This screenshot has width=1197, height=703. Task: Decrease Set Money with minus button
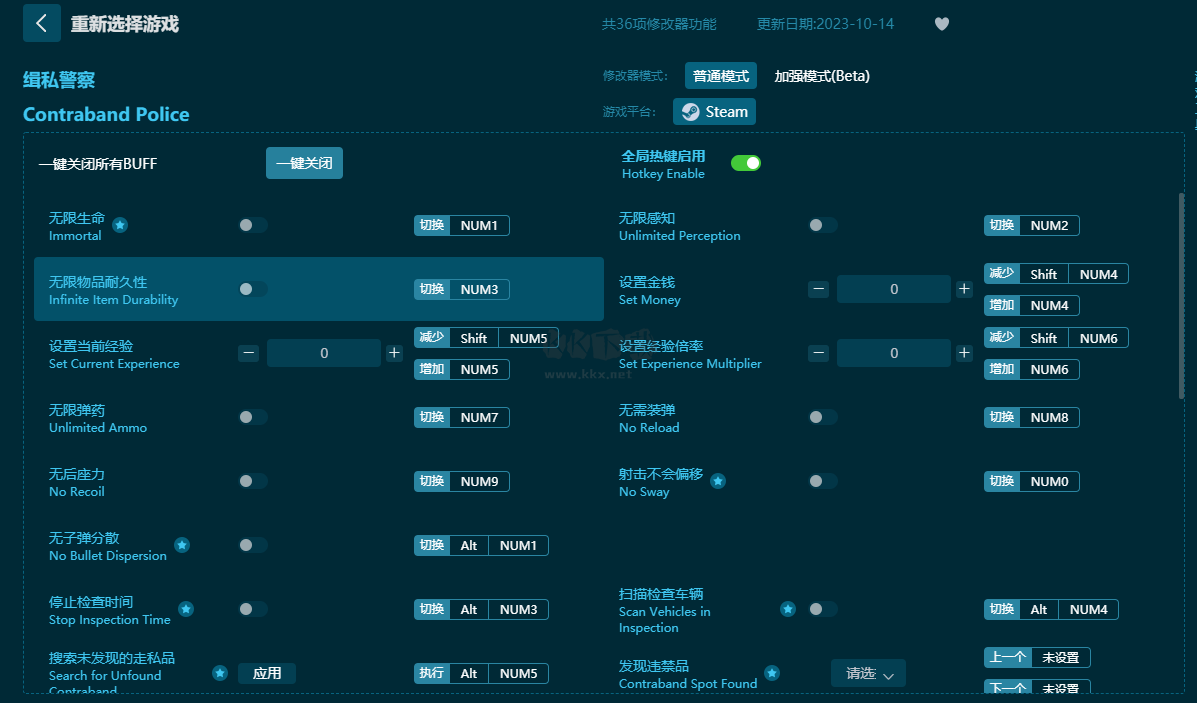tap(818, 289)
